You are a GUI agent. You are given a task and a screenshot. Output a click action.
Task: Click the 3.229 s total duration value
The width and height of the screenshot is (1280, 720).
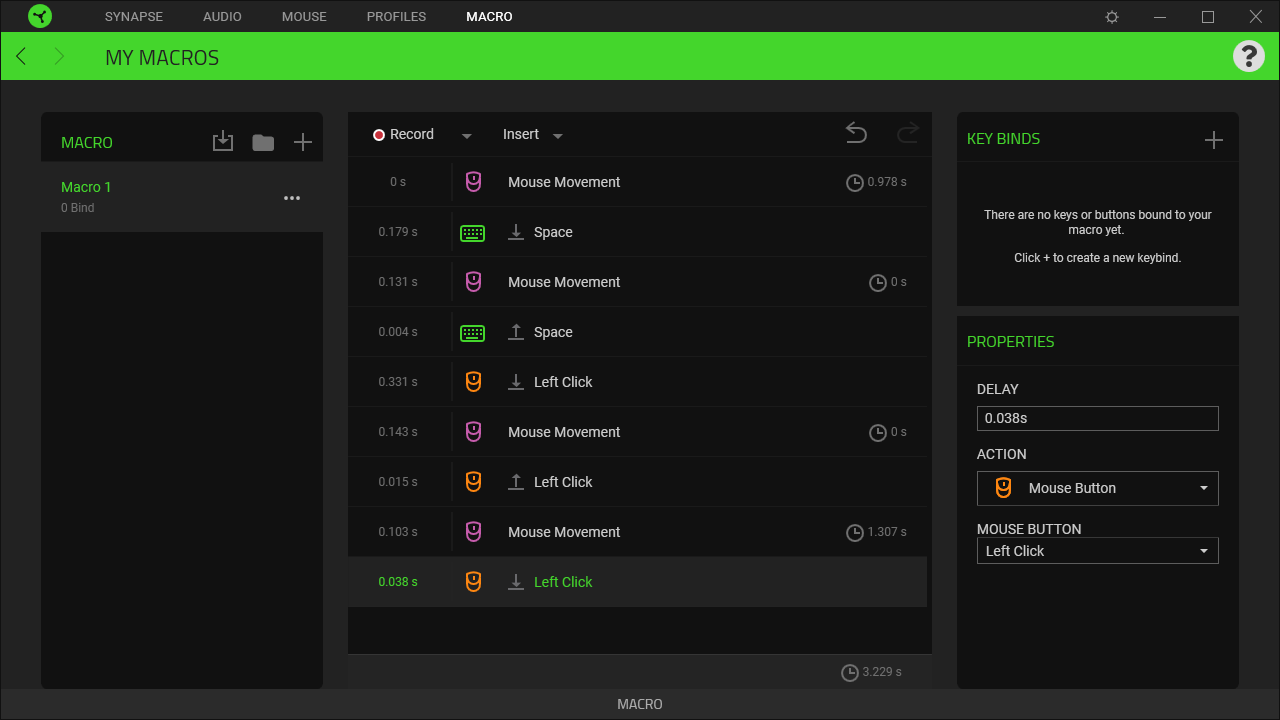882,672
